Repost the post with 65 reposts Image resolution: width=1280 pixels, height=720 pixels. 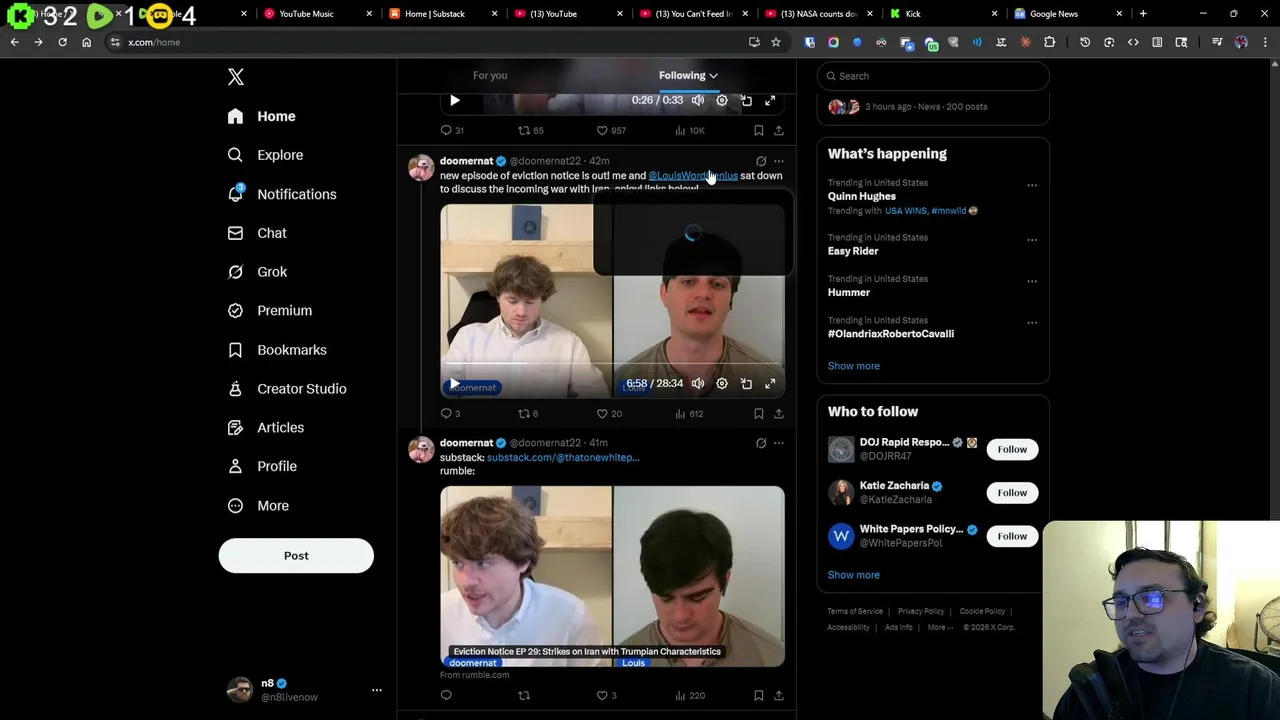pyautogui.click(x=530, y=130)
